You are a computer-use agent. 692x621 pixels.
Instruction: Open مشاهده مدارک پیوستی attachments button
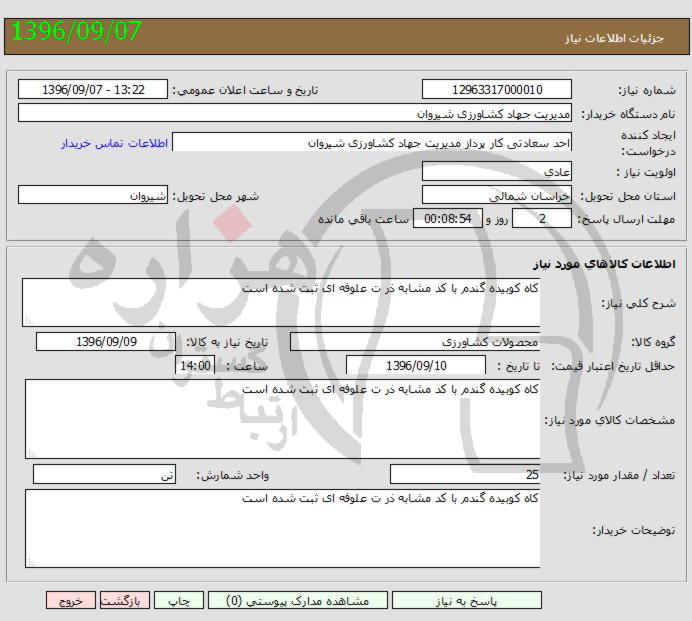[x=298, y=600]
